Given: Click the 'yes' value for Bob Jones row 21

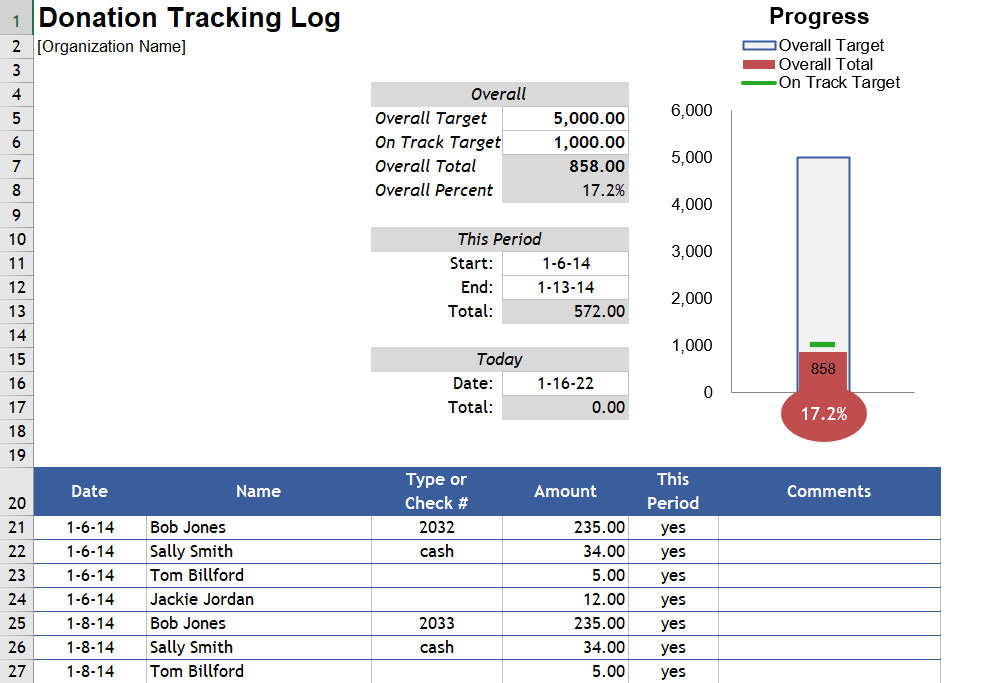Looking at the screenshot, I should 672,527.
